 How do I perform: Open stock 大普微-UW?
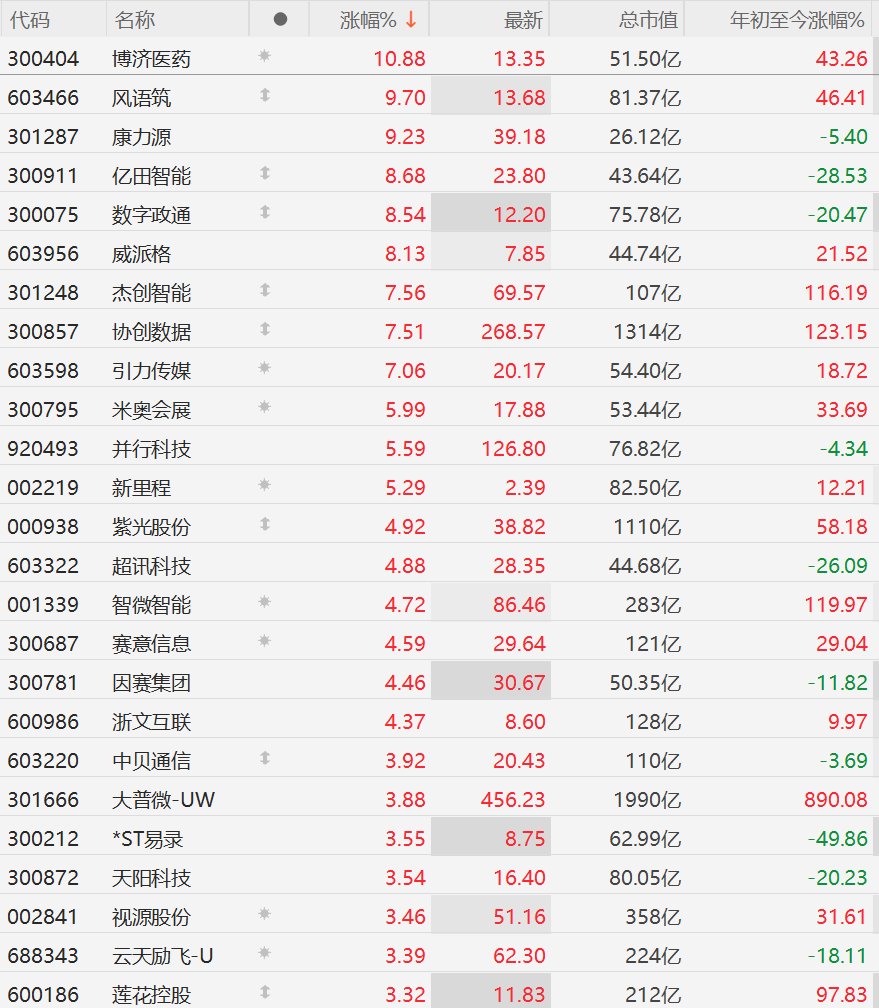coord(163,800)
